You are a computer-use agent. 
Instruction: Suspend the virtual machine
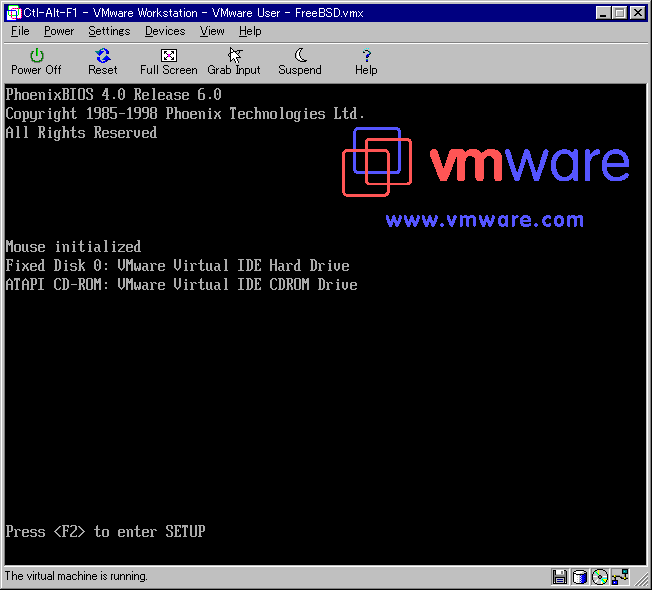(x=300, y=62)
